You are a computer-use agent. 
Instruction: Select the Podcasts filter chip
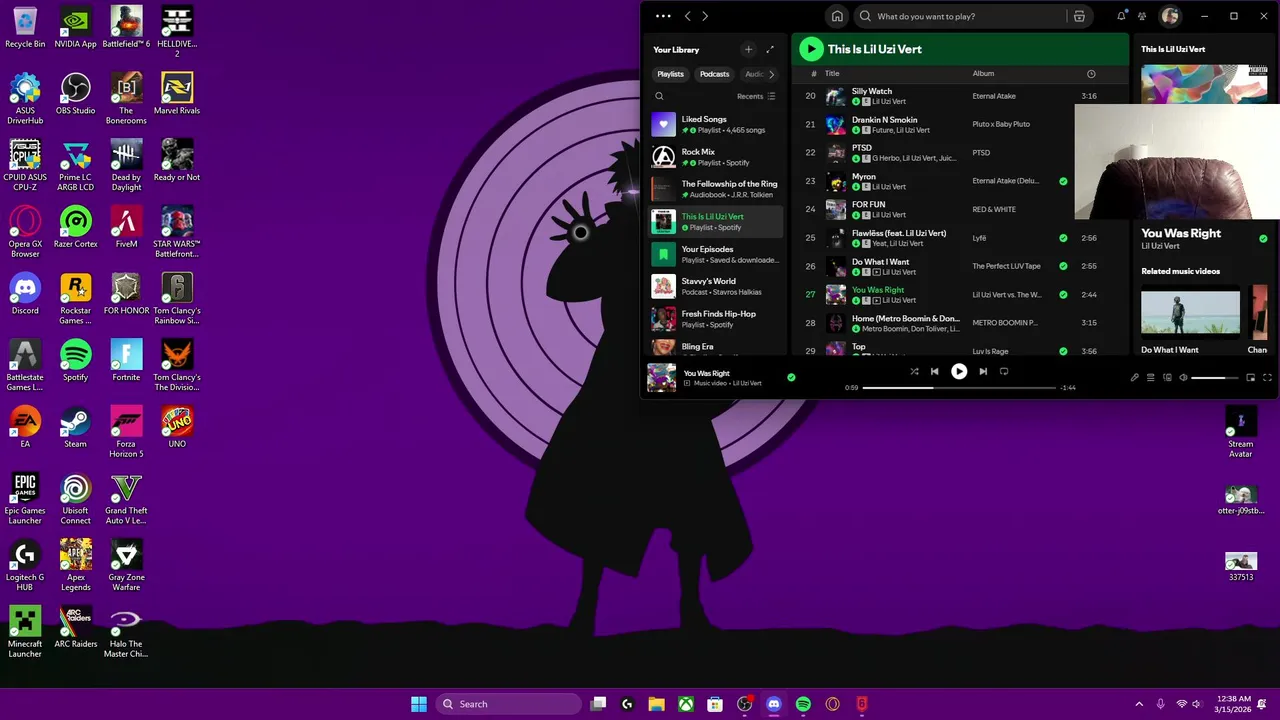714,74
